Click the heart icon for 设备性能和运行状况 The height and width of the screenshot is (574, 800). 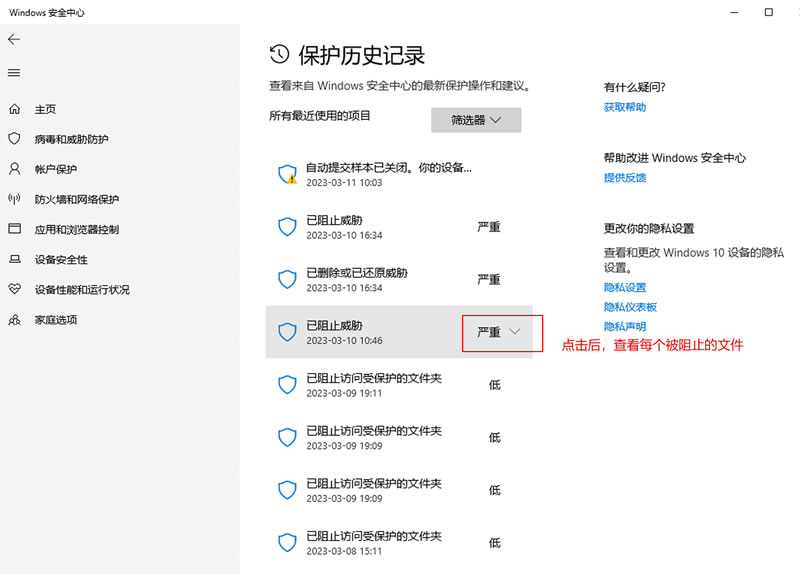pos(15,289)
